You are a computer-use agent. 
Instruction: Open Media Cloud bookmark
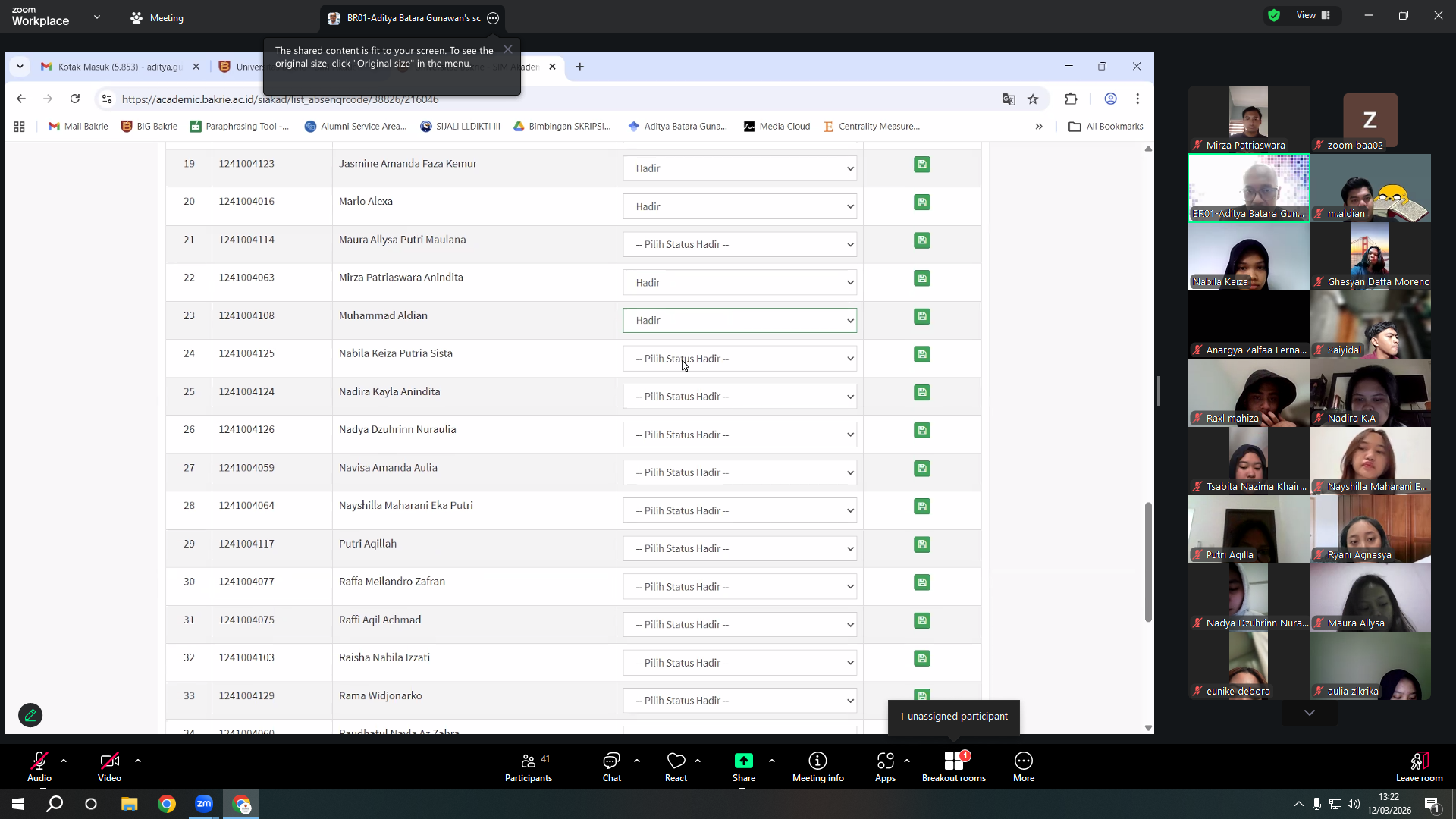point(777,127)
